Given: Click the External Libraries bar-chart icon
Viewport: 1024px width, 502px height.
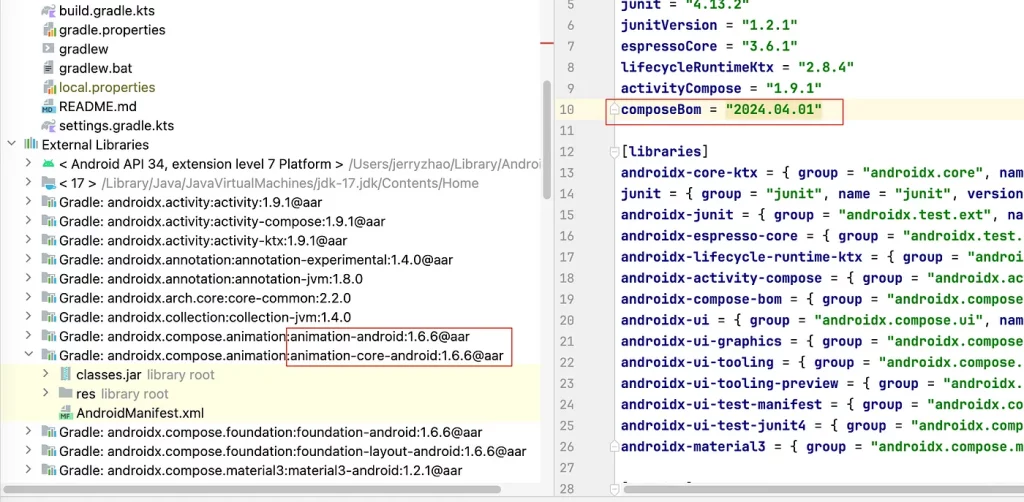Looking at the screenshot, I should coord(31,144).
